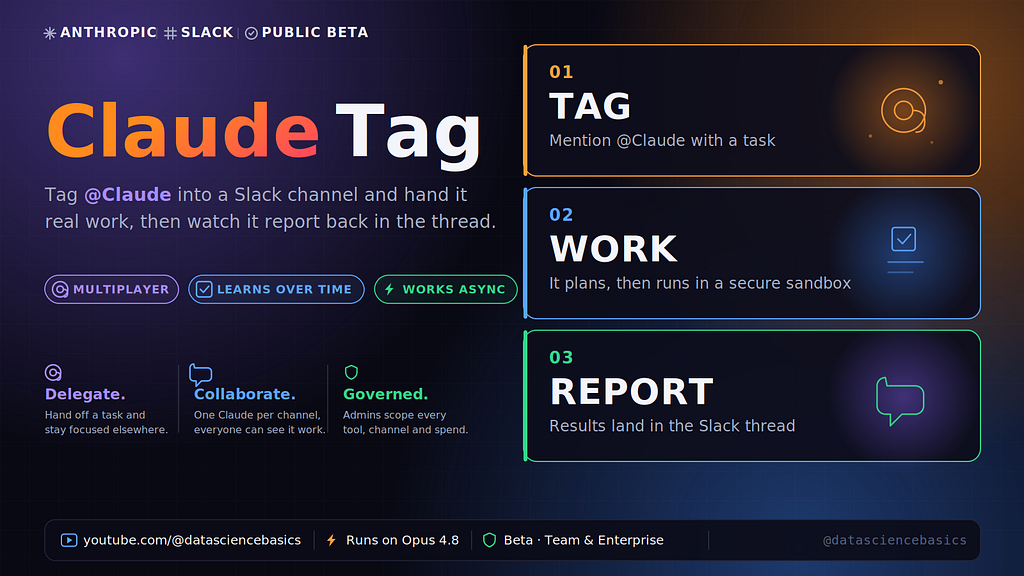Click the speech bubble icon above Collaborate
Viewport: 1024px width, 576px height.
coord(200,374)
